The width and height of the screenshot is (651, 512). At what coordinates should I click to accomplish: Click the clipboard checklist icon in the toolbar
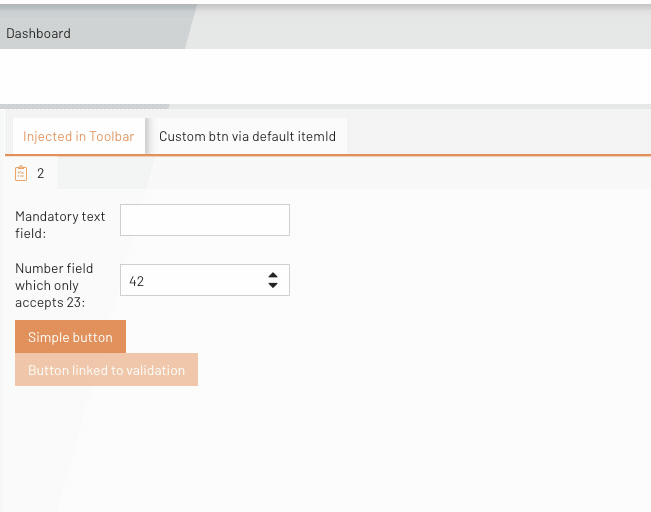pos(21,173)
